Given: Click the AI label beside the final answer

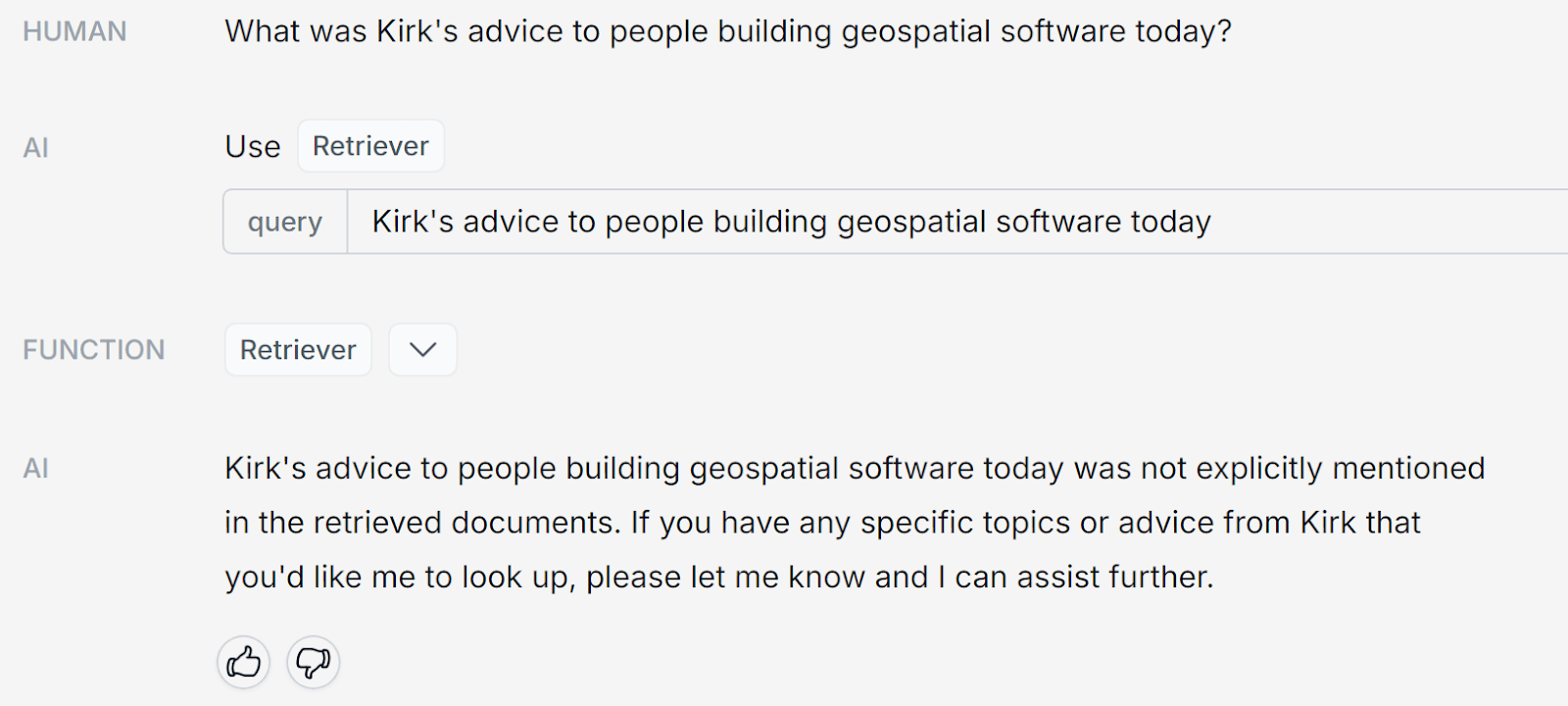Looking at the screenshot, I should click(36, 469).
